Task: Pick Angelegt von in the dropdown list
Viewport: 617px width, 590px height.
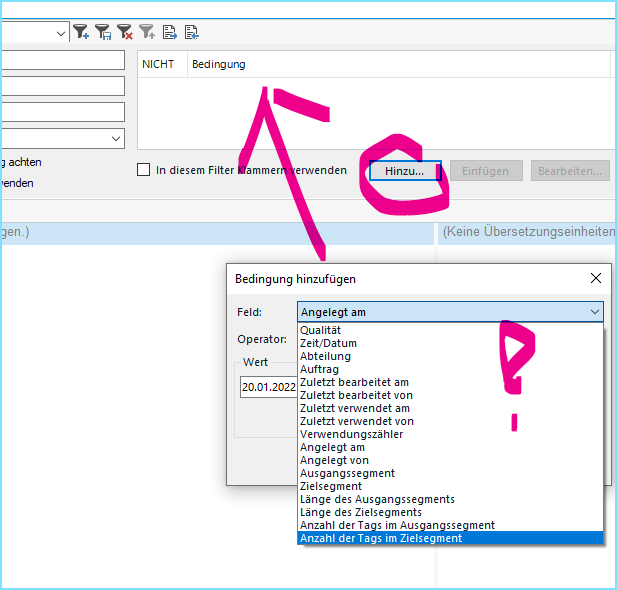Action: [450, 460]
